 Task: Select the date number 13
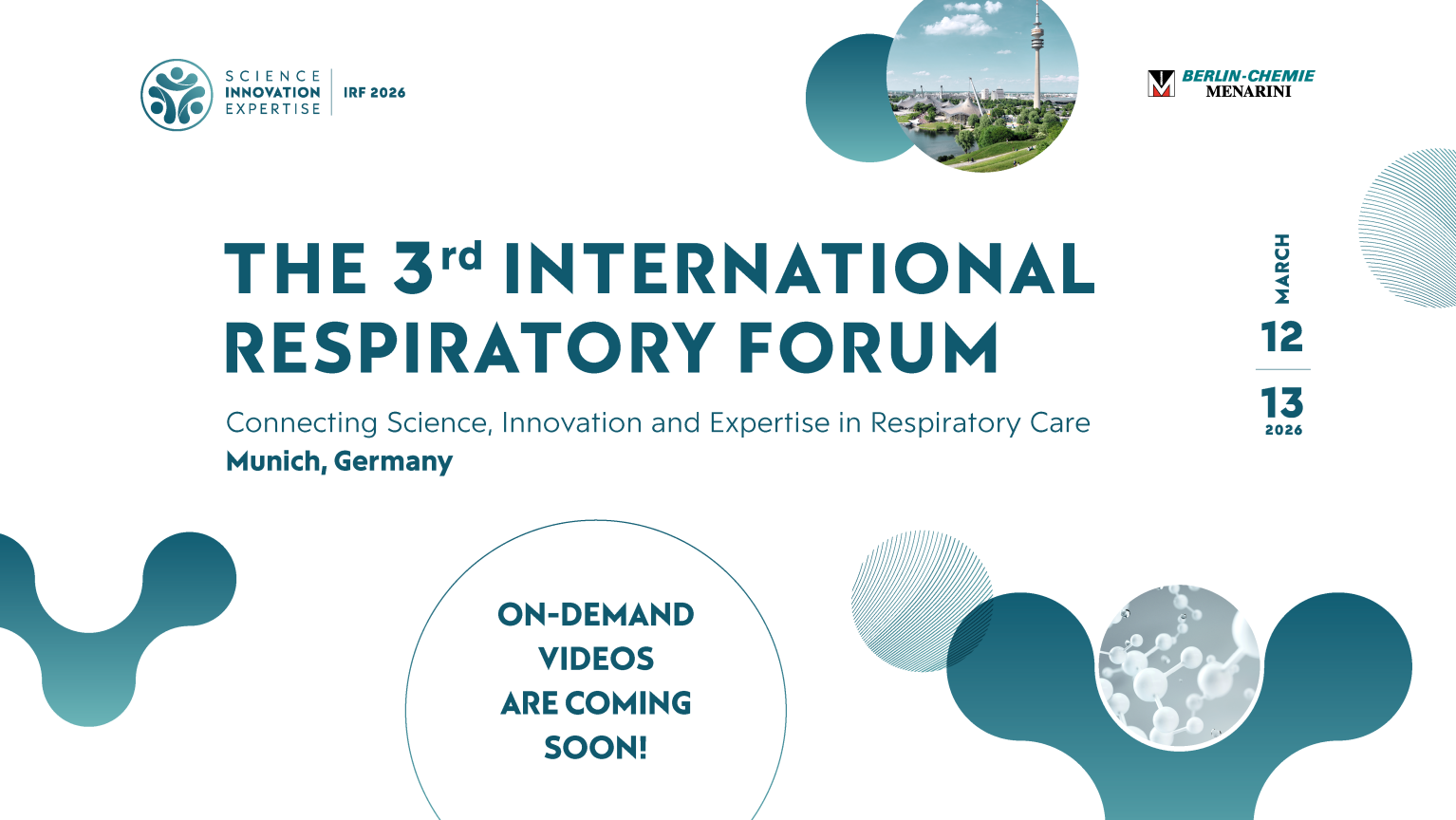pyautogui.click(x=1282, y=403)
